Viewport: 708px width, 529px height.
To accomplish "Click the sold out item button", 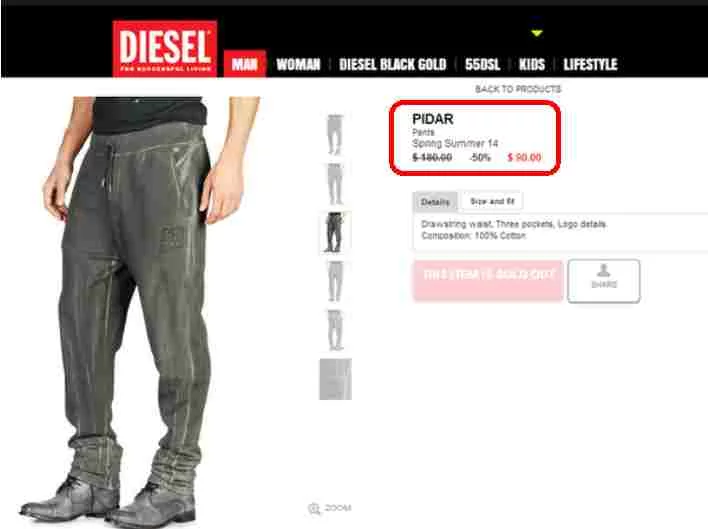I will 488,280.
